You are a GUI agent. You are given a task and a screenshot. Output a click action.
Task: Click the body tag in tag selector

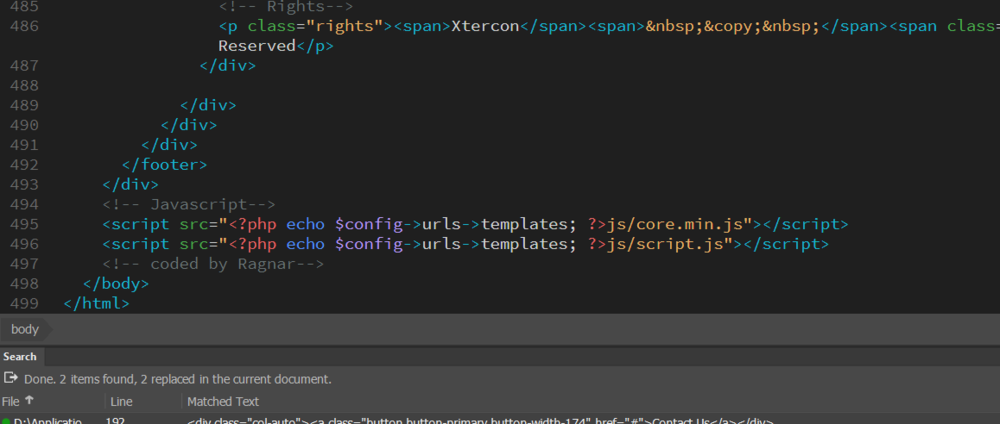pyautogui.click(x=25, y=329)
